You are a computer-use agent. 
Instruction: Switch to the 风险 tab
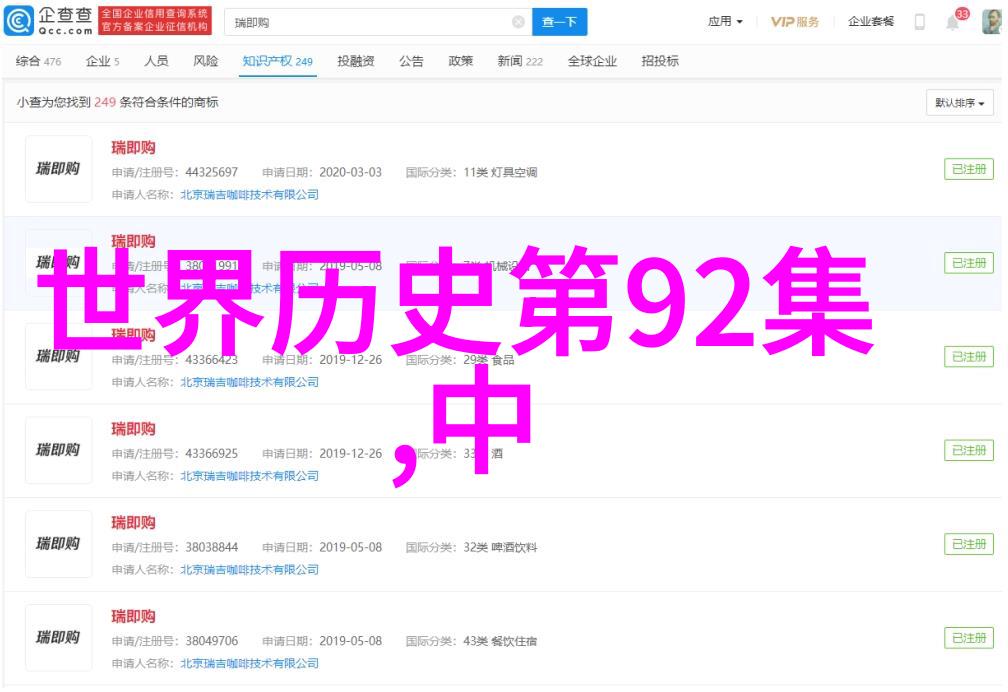[206, 61]
